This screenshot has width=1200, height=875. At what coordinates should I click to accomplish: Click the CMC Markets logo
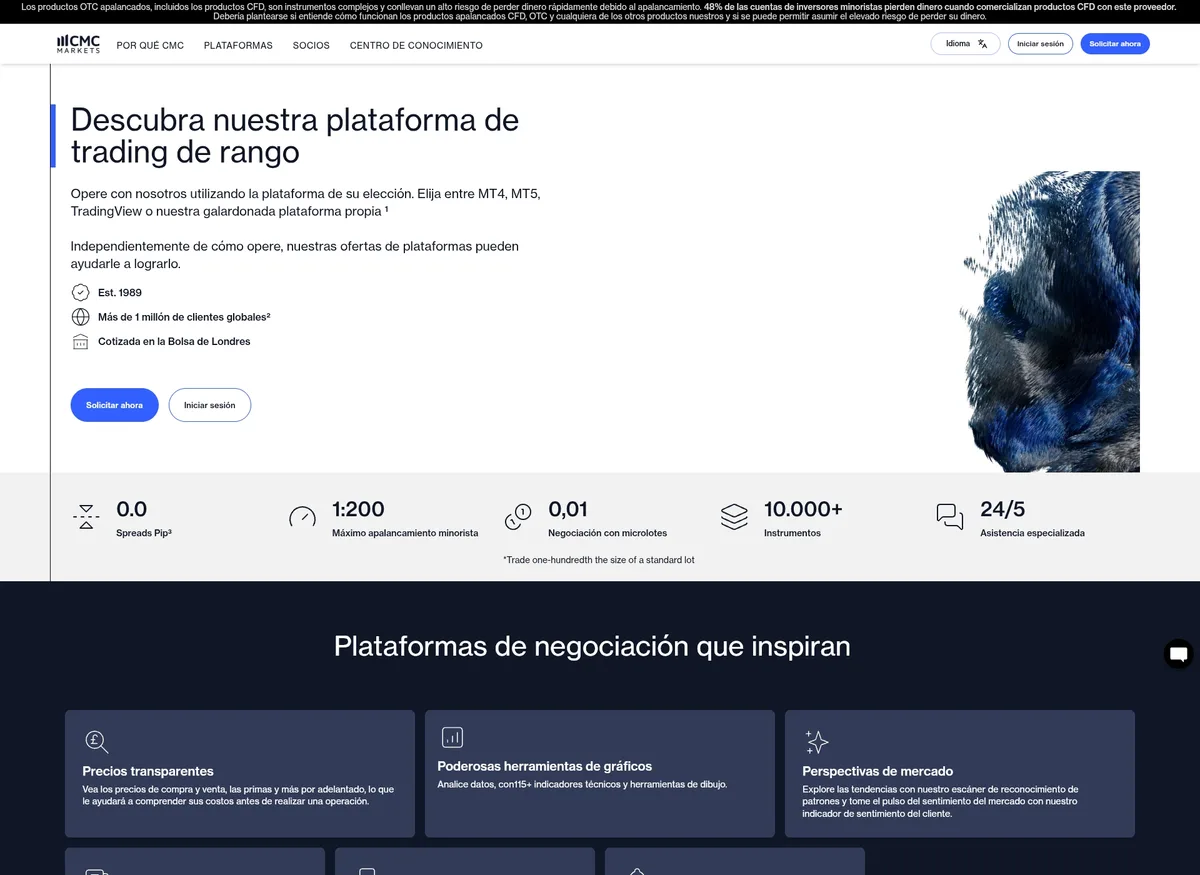pyautogui.click(x=78, y=44)
